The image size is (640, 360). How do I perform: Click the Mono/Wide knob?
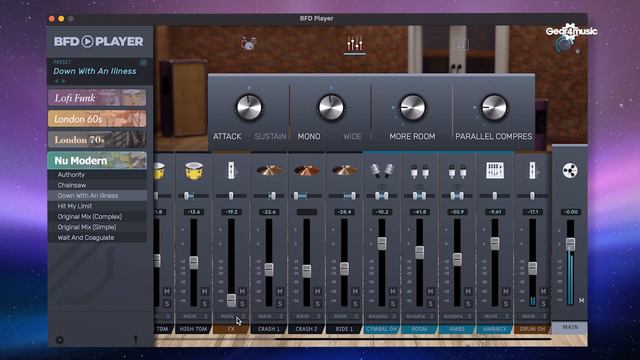point(331,108)
